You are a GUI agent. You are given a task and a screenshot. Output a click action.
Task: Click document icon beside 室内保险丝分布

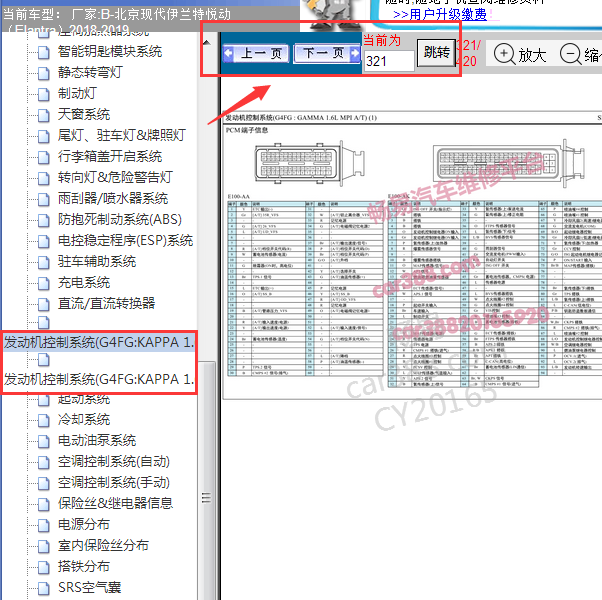point(44,547)
